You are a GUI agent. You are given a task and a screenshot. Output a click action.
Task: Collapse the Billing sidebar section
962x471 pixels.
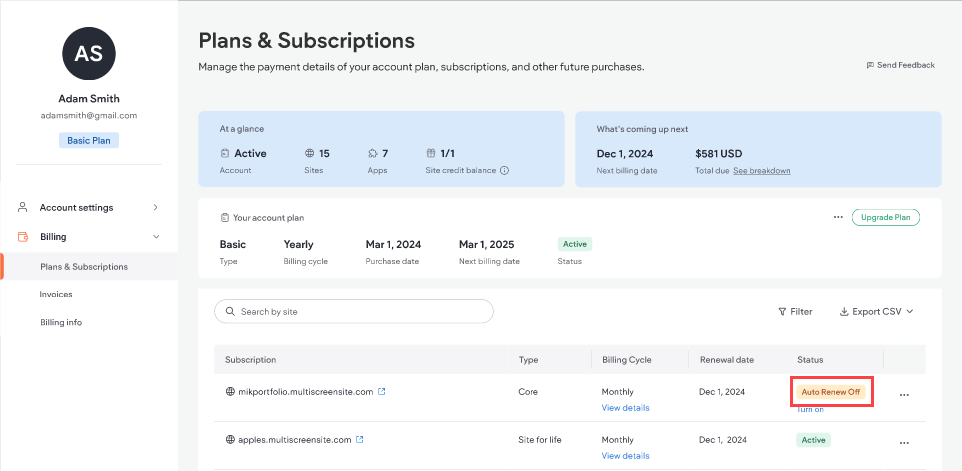tap(155, 237)
